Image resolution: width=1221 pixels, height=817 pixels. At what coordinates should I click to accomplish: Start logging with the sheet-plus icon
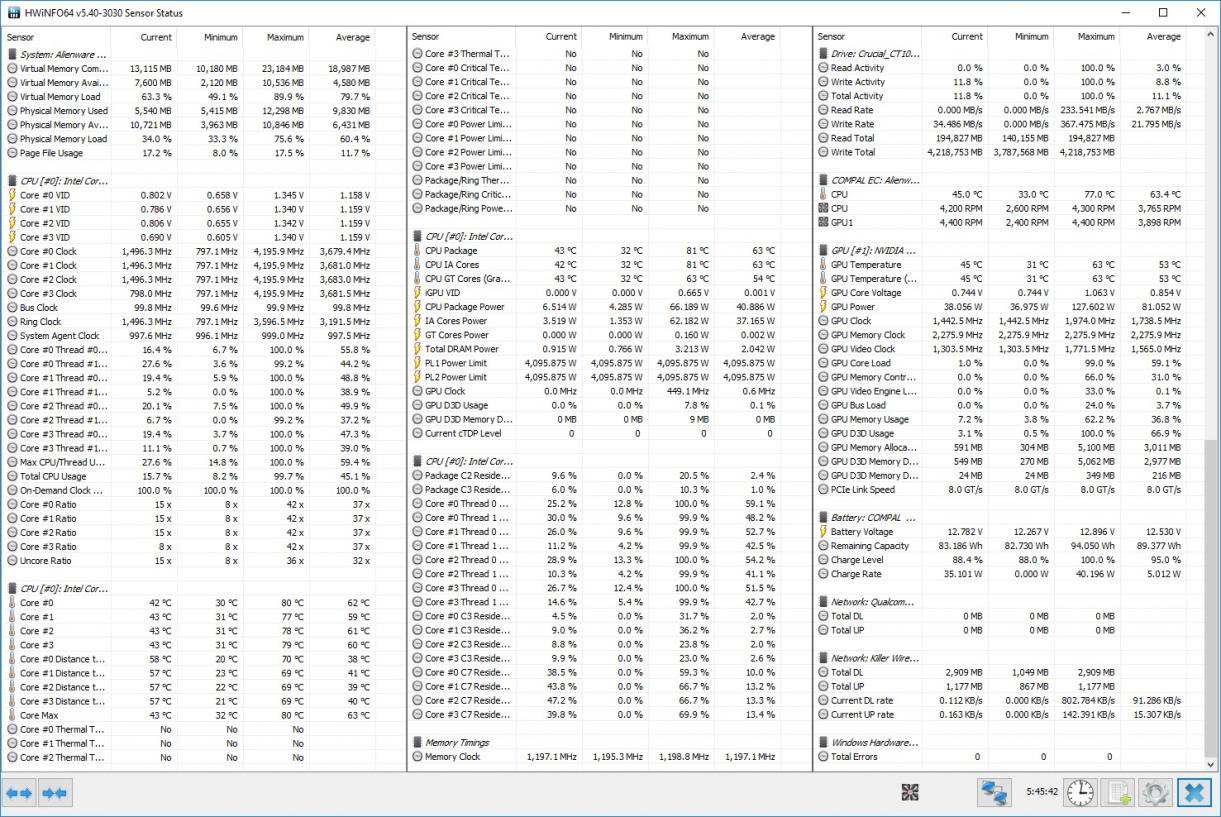pyautogui.click(x=1118, y=793)
